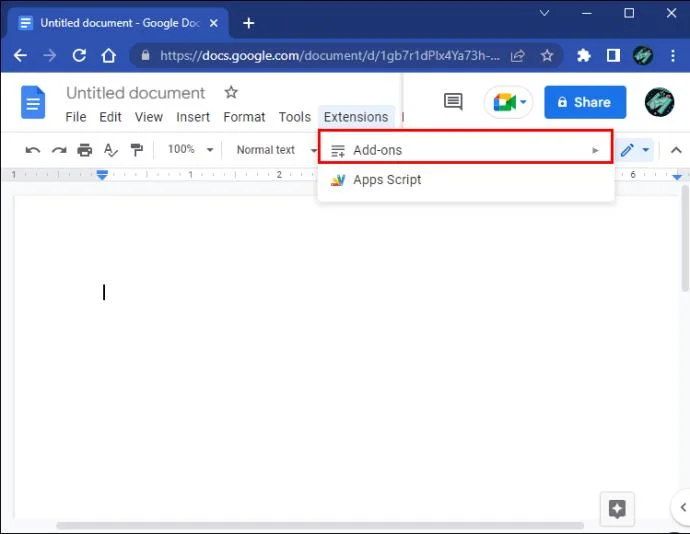Open the browser side panel icon
The image size is (690, 534).
[x=613, y=55]
